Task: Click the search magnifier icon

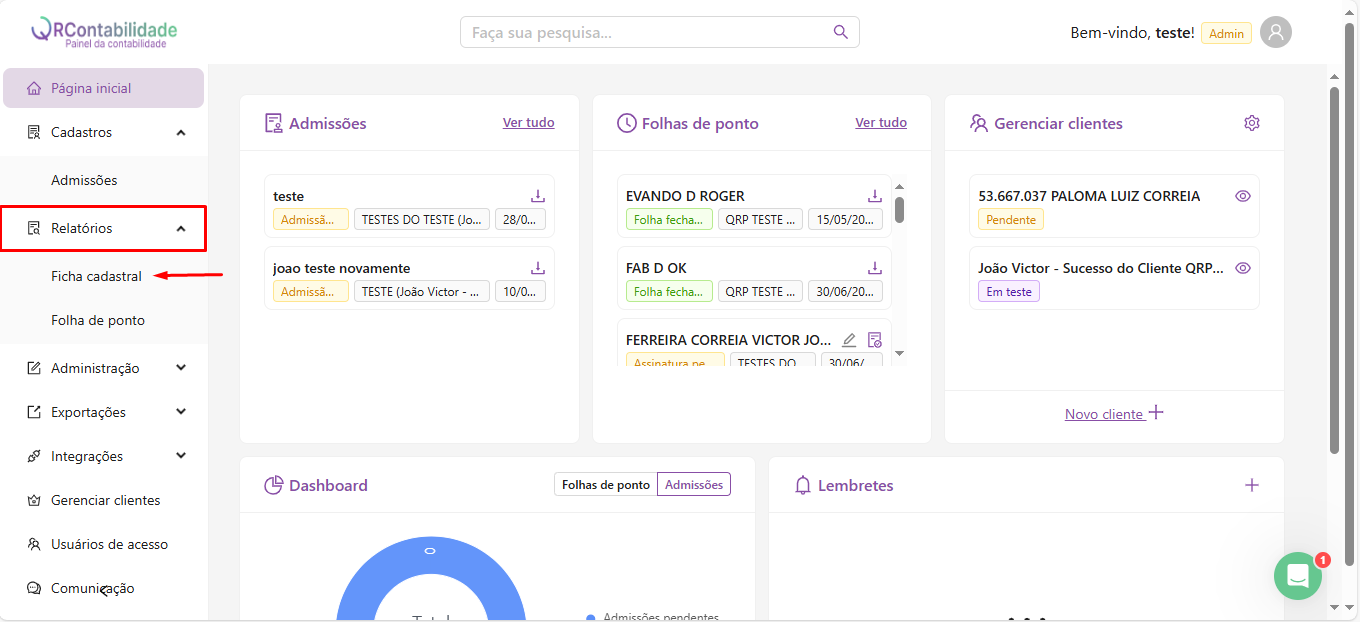Action: (840, 32)
